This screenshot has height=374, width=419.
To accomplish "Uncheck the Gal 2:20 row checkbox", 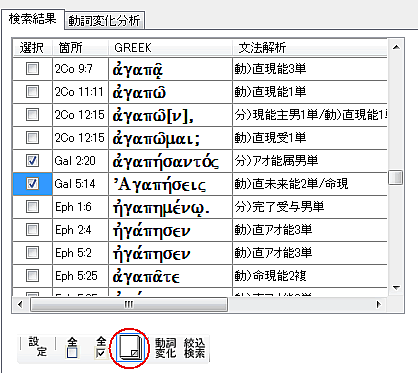I will (x=32, y=161).
